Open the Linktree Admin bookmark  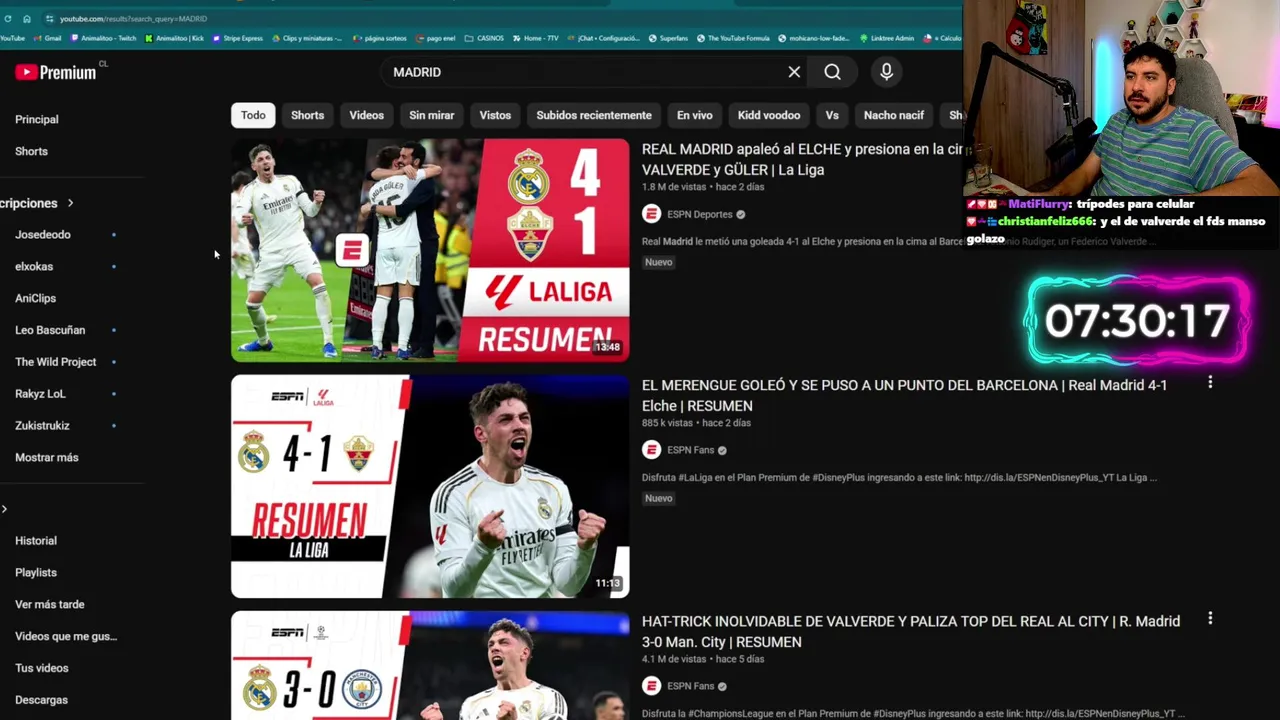[887, 38]
